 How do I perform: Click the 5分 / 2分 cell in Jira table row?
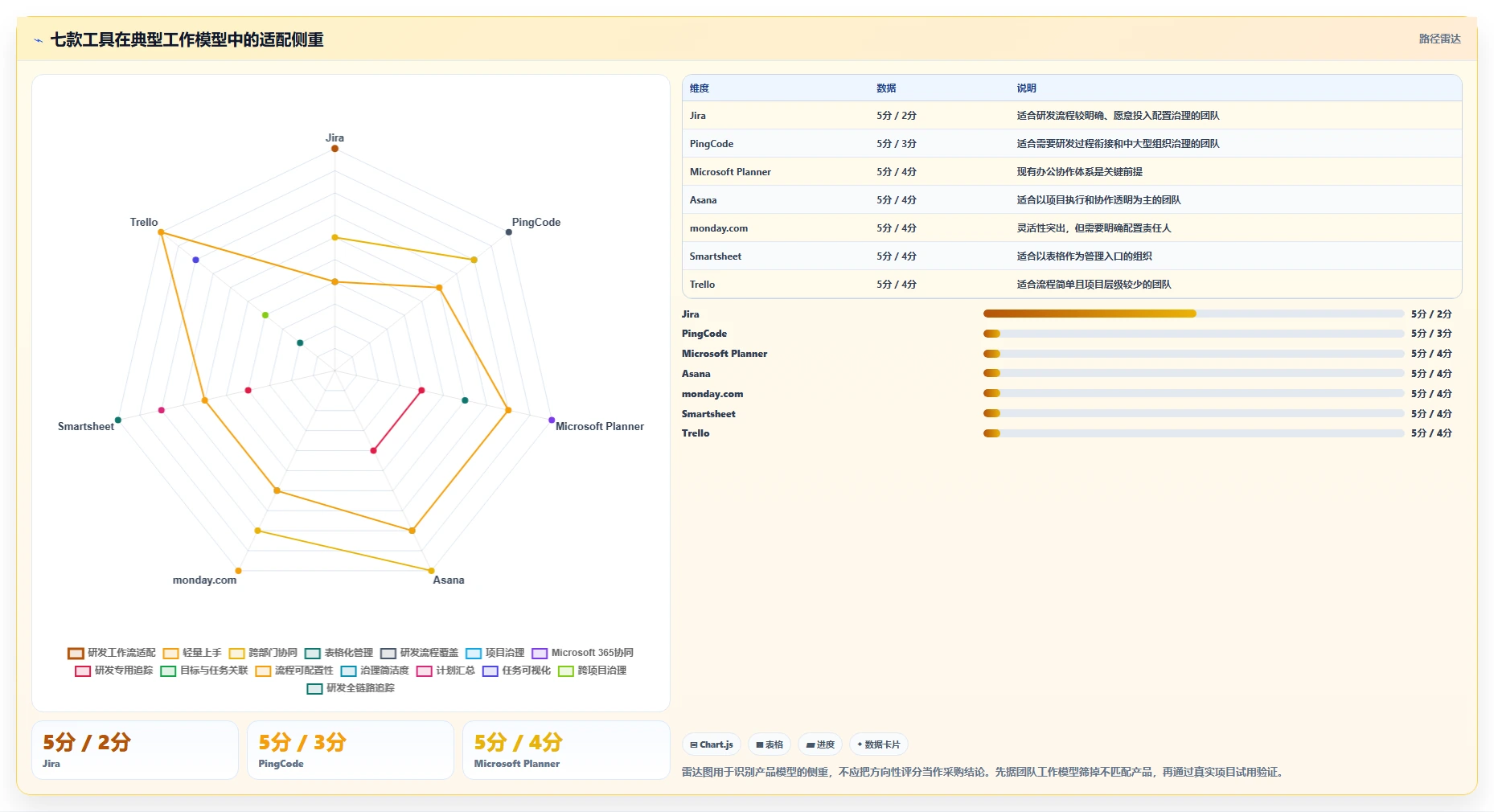897,116
